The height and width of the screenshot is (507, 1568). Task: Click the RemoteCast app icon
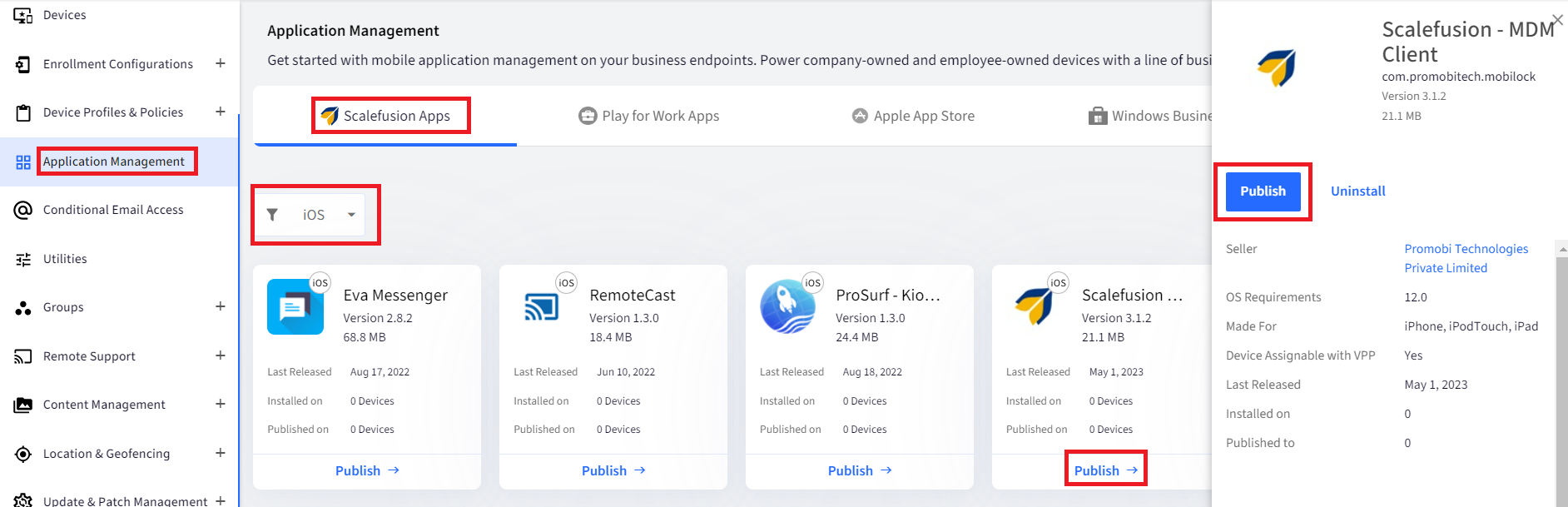coord(542,306)
